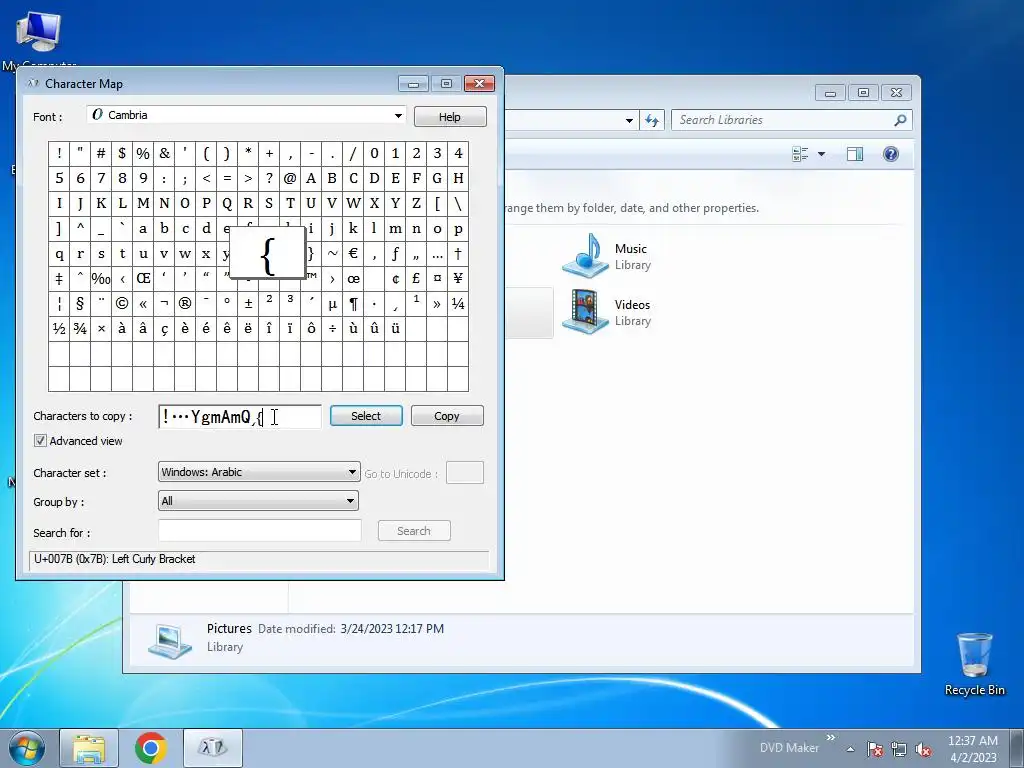Select the section sign § cell
The width and height of the screenshot is (1024, 768).
pyautogui.click(x=80, y=304)
